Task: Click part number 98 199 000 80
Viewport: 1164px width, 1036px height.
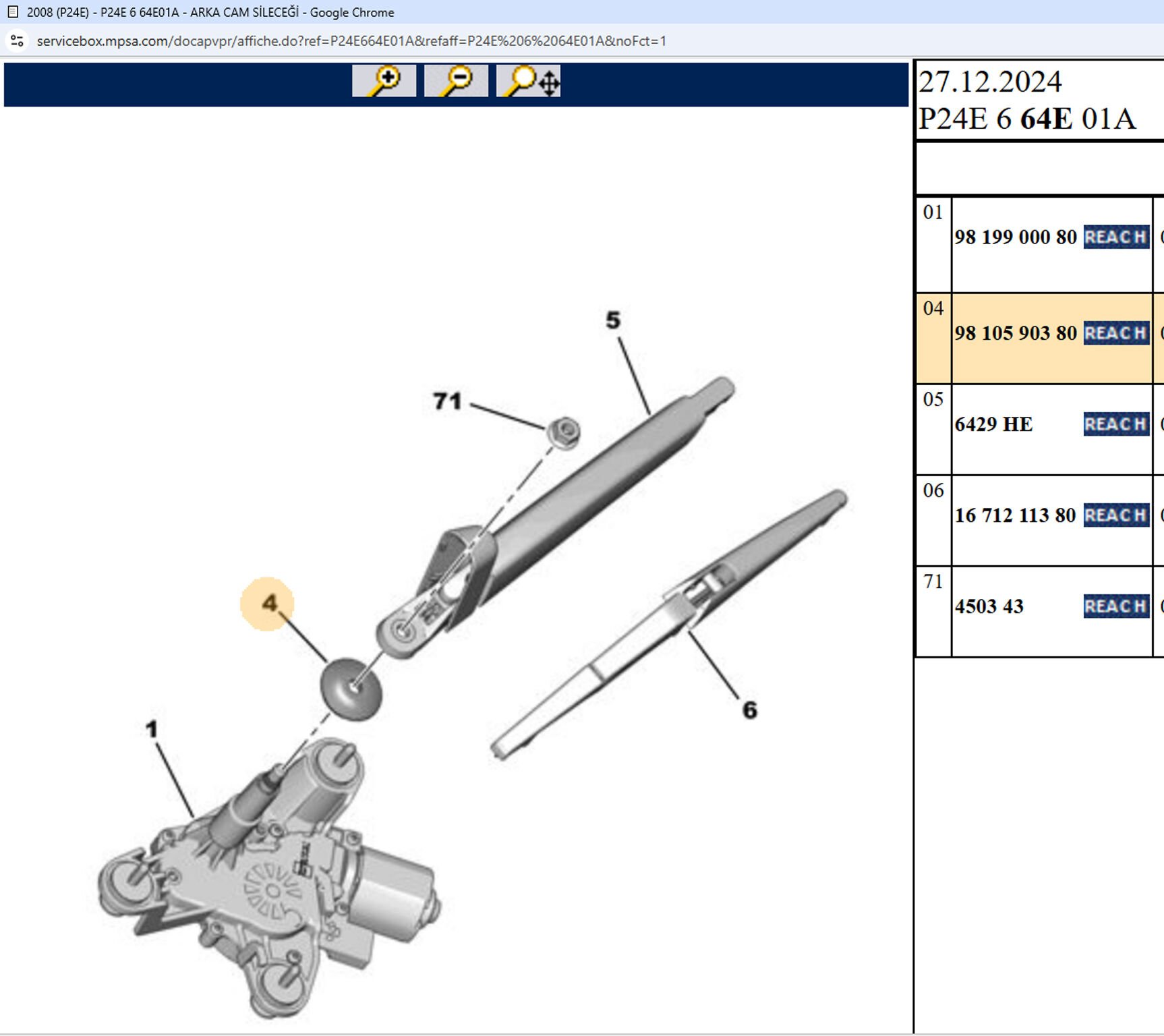Action: pos(1015,237)
